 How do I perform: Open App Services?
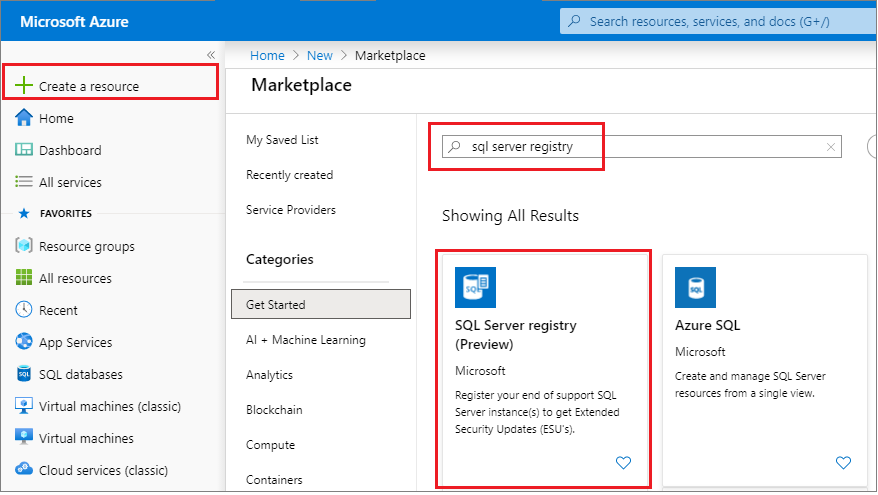pyautogui.click(x=75, y=342)
